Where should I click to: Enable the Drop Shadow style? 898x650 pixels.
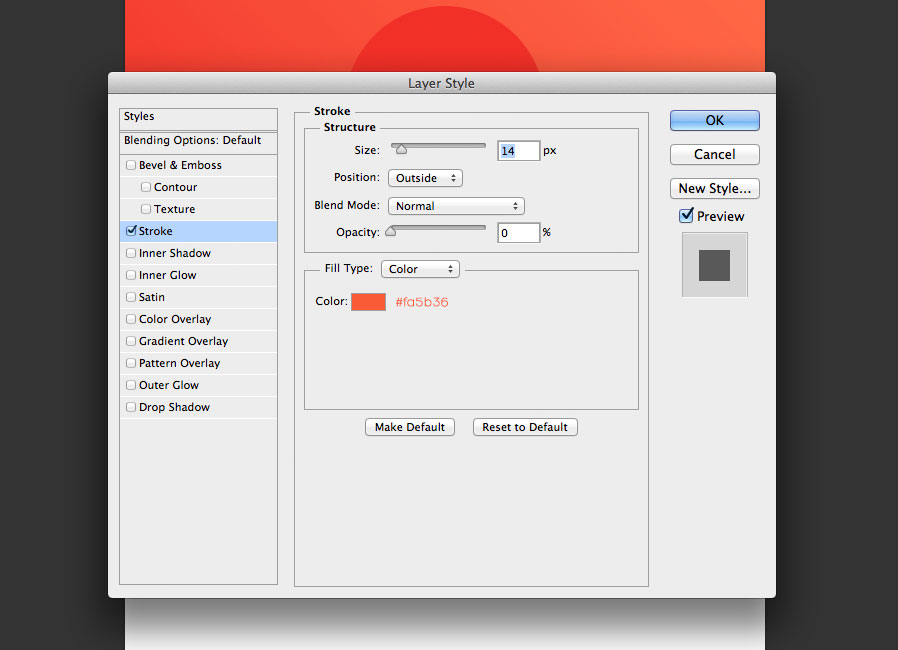pos(131,407)
